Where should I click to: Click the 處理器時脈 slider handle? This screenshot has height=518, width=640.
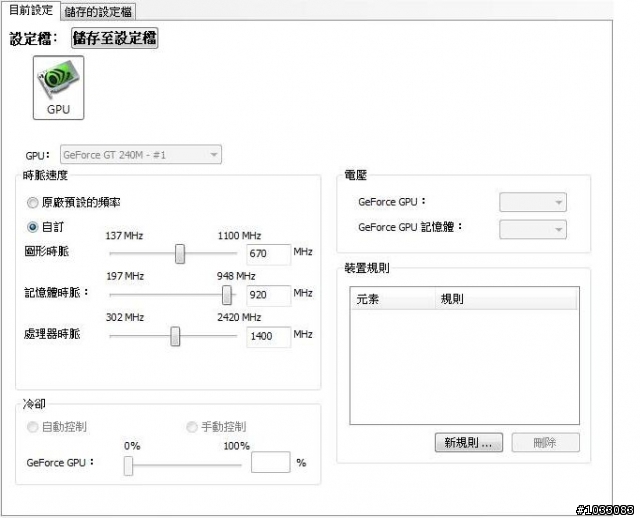pos(175,336)
